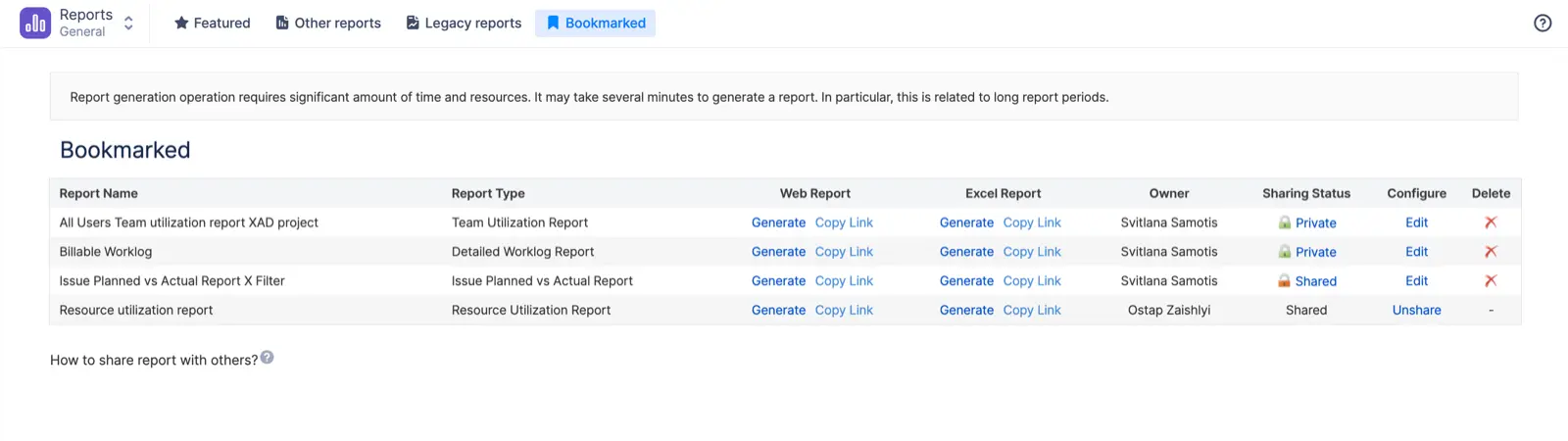
Task: Open the Featured reports tab
Action: click(x=212, y=23)
